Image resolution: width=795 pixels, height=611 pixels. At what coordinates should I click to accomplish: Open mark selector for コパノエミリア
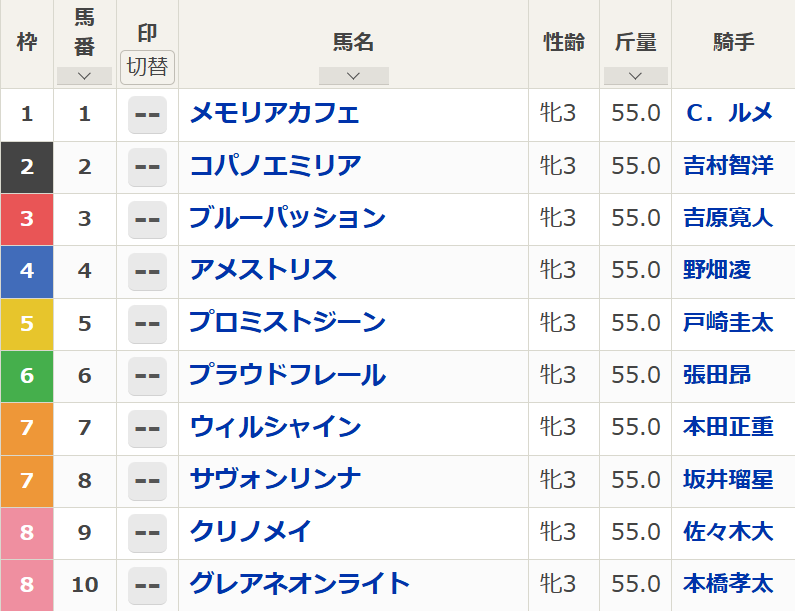point(147,166)
